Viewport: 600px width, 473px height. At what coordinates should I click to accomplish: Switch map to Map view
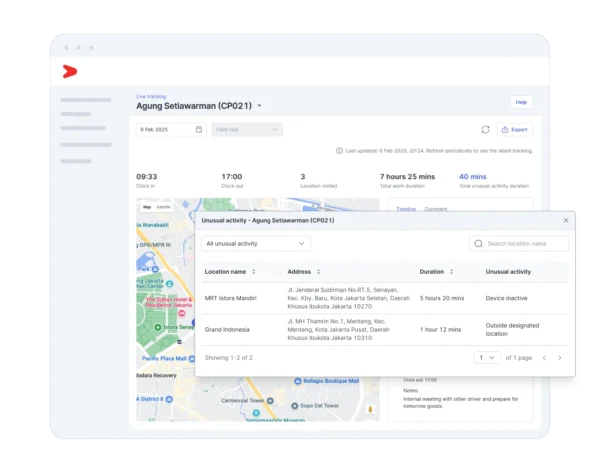tap(147, 207)
